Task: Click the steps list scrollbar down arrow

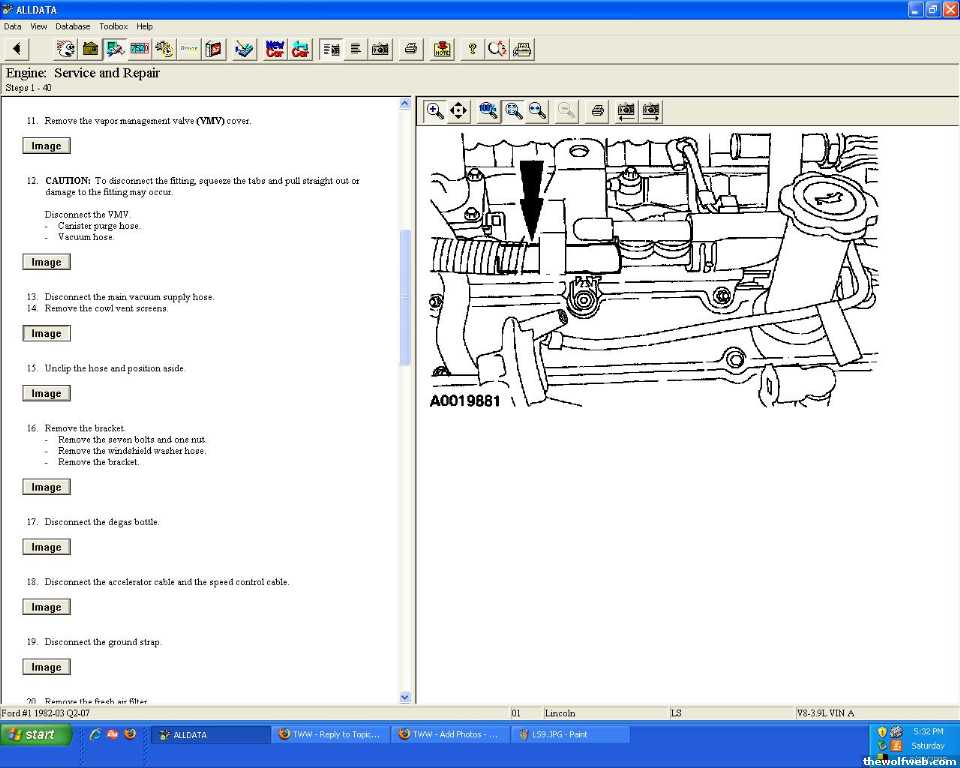Action: (x=405, y=697)
